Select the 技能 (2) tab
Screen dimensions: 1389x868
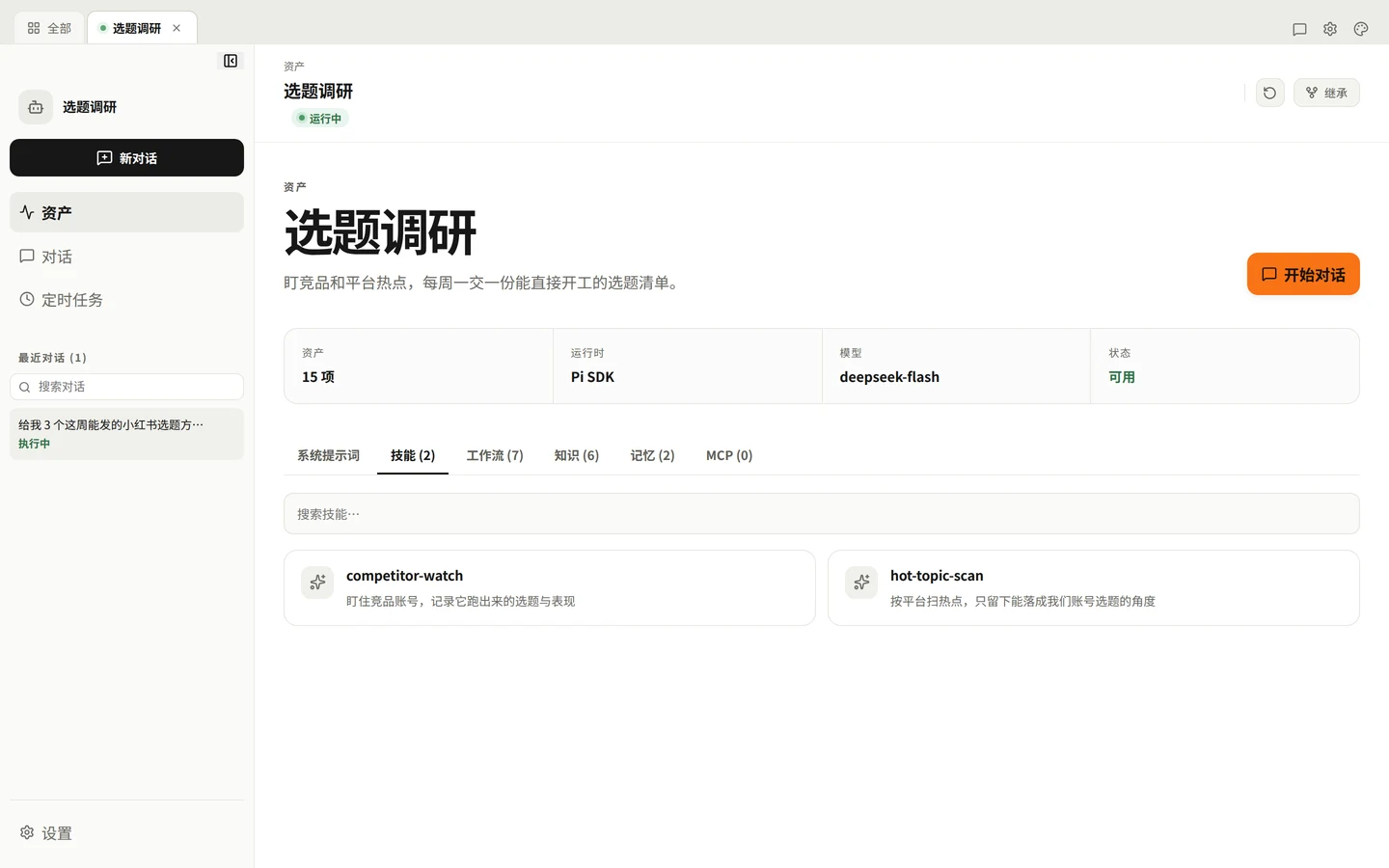413,455
